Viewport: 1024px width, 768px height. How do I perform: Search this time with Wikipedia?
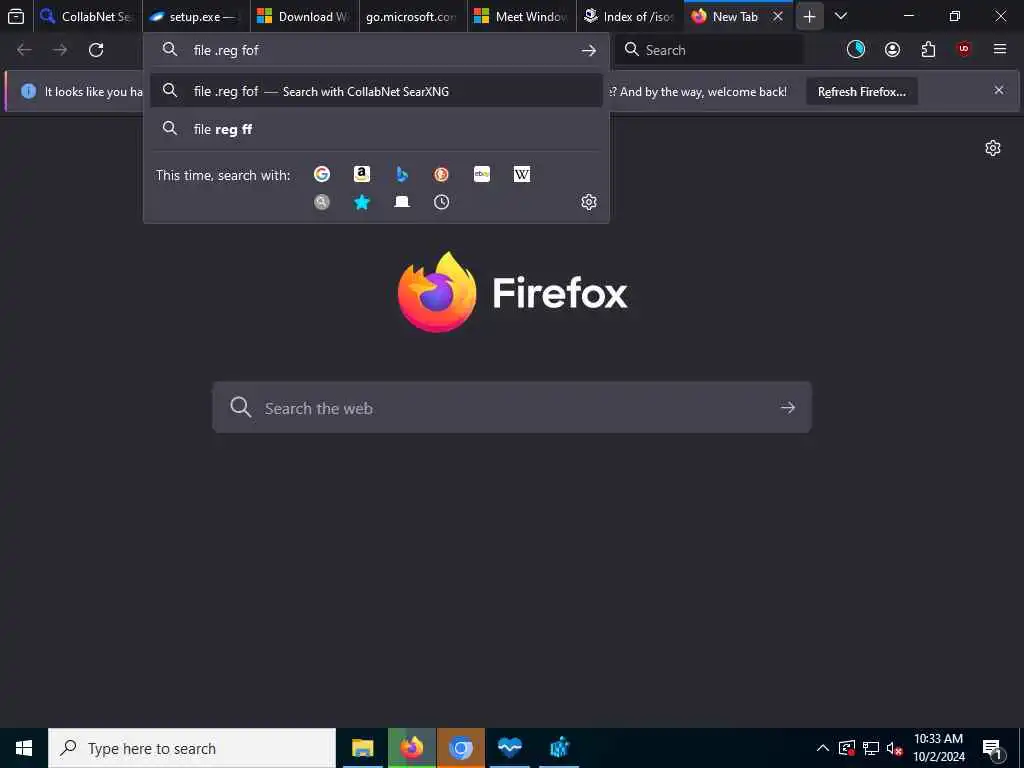tap(522, 174)
